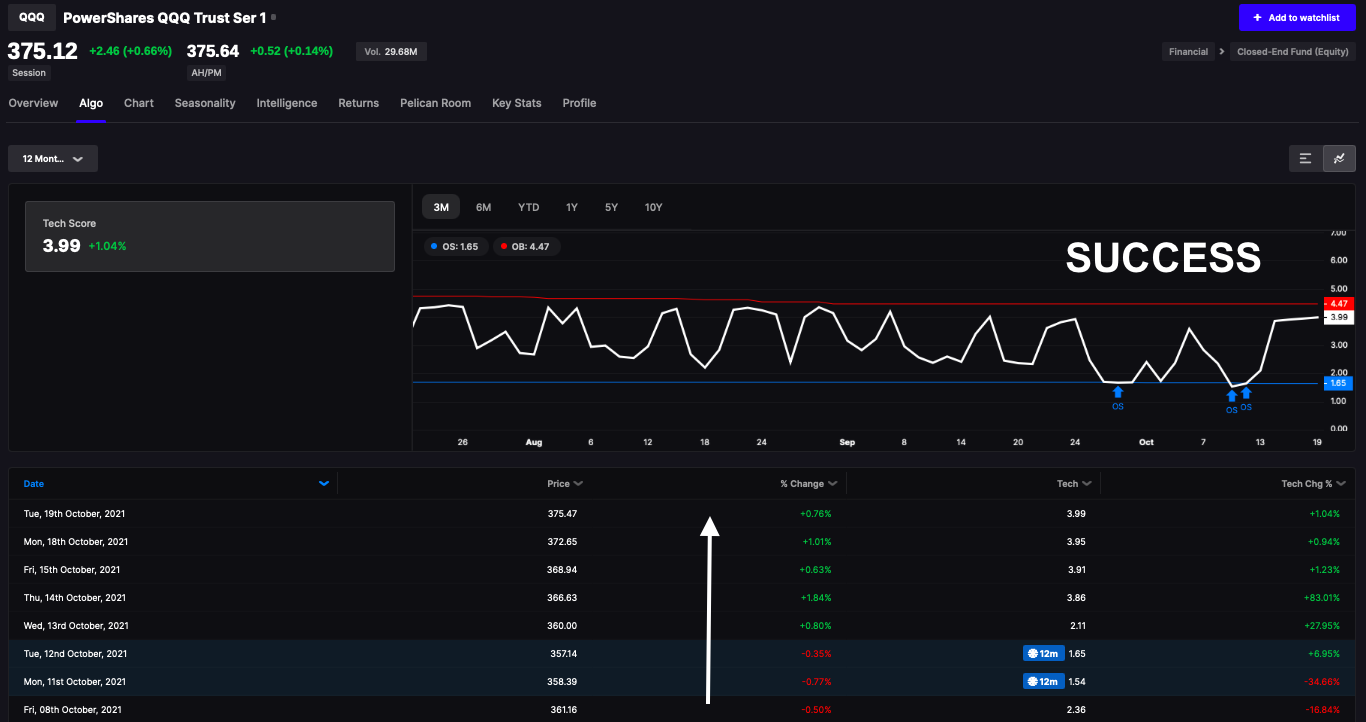Select the Fri, 08th October, 2021 row
The image size is (1366, 722).
[682, 709]
